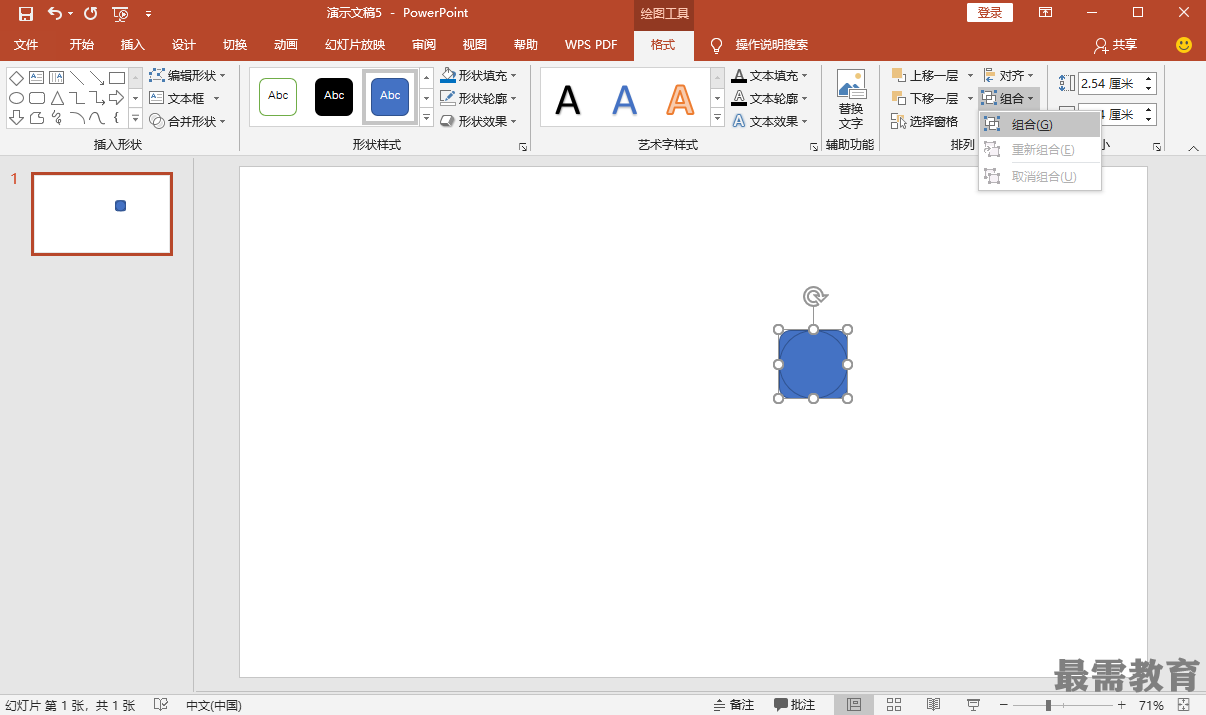Open the Selection Pane (选择窗格)
Image resolution: width=1206 pixels, height=715 pixels.
924,121
